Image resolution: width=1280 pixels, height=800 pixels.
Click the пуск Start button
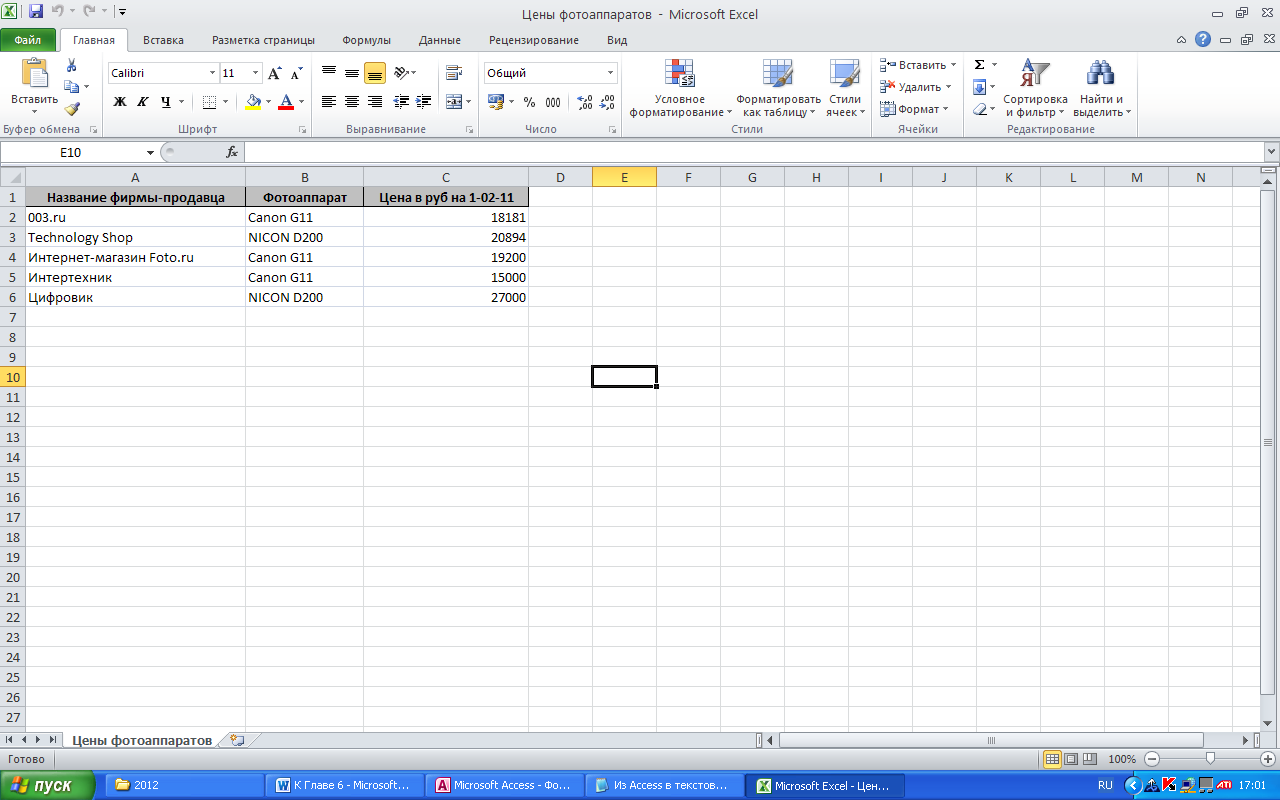click(x=47, y=785)
